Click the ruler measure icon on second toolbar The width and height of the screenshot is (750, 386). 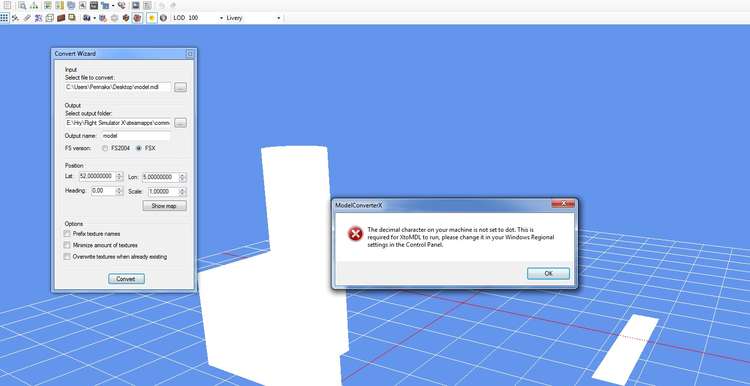[x=27, y=18]
